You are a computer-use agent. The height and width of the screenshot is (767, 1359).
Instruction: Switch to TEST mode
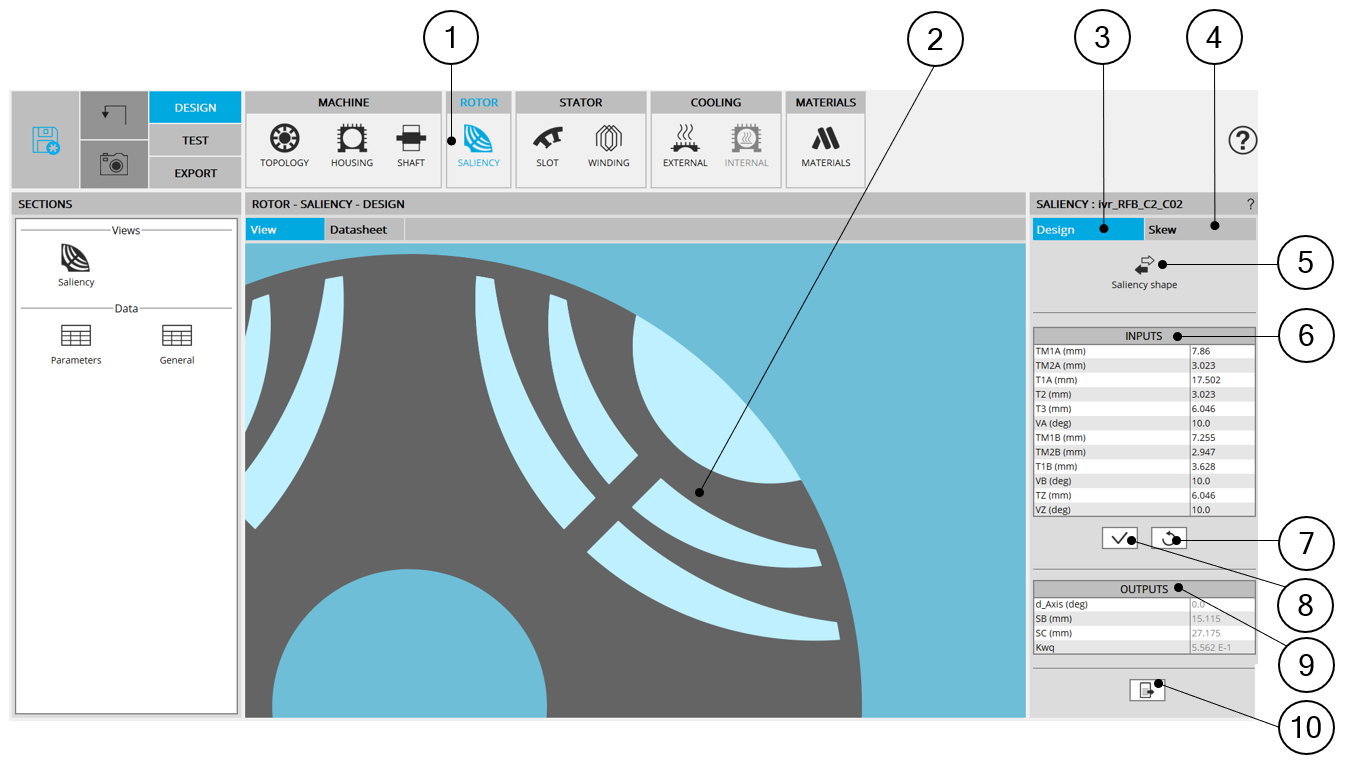pyautogui.click(x=195, y=141)
